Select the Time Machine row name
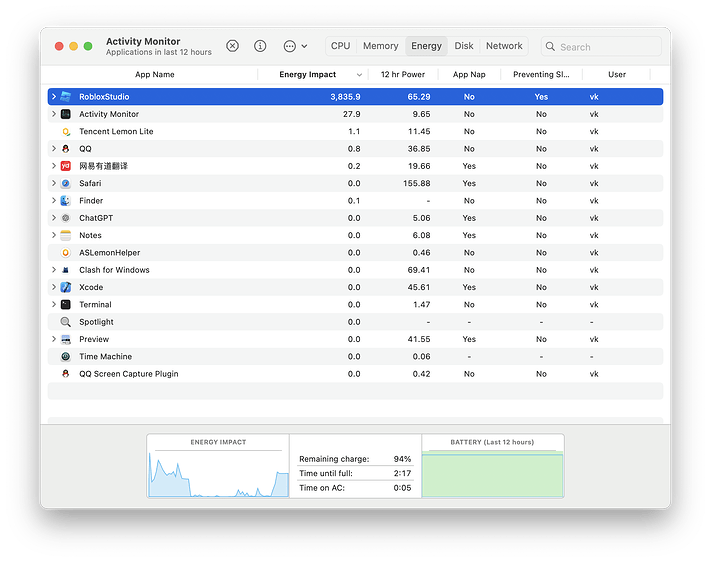Screen dimensions: 711x562 tap(105, 357)
